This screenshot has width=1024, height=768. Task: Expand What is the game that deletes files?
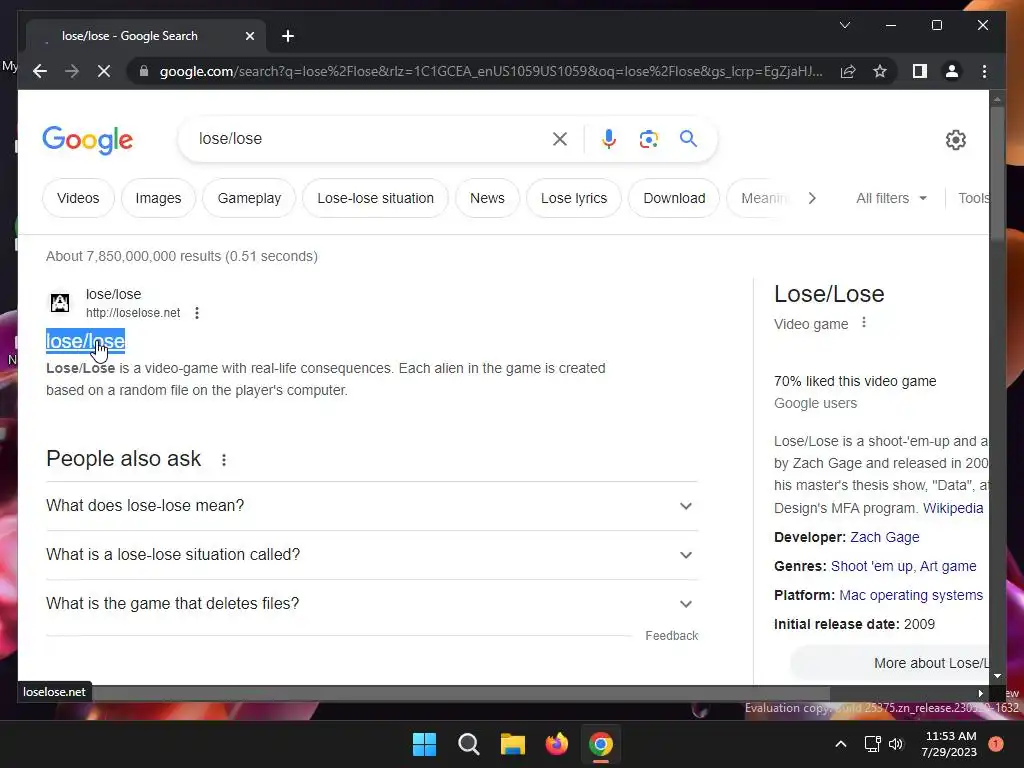pos(372,603)
